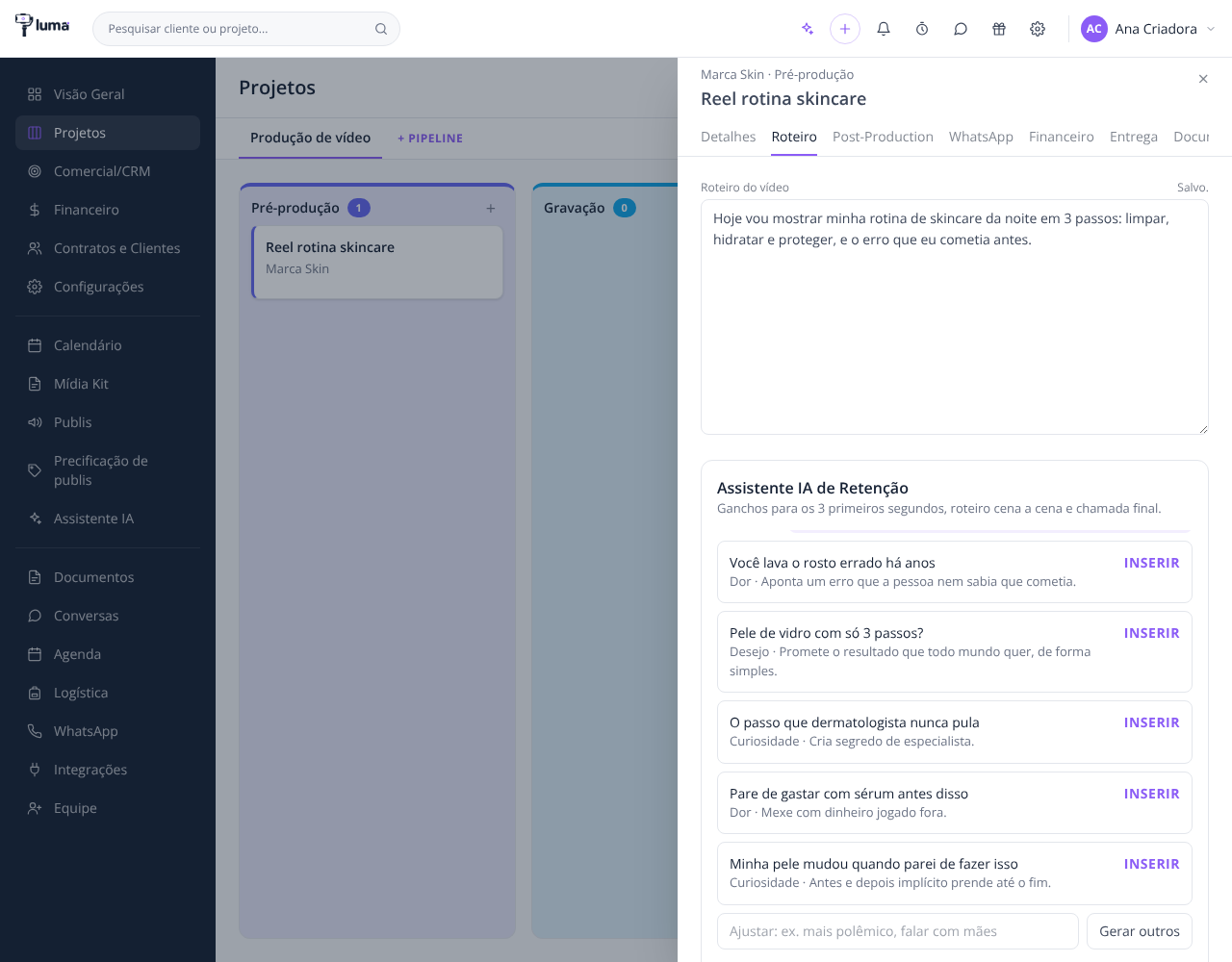Viewport: 1232px width, 962px height.
Task: Open Mídia Kit page
Action: pos(108,384)
